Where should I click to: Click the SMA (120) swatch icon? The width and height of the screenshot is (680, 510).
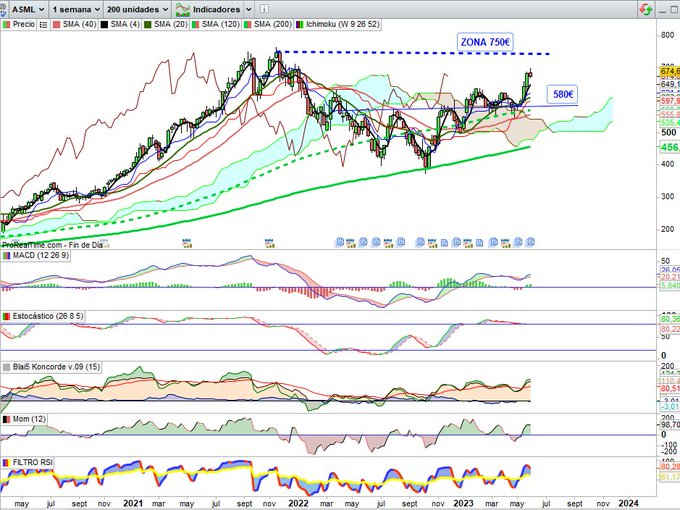tap(196, 25)
